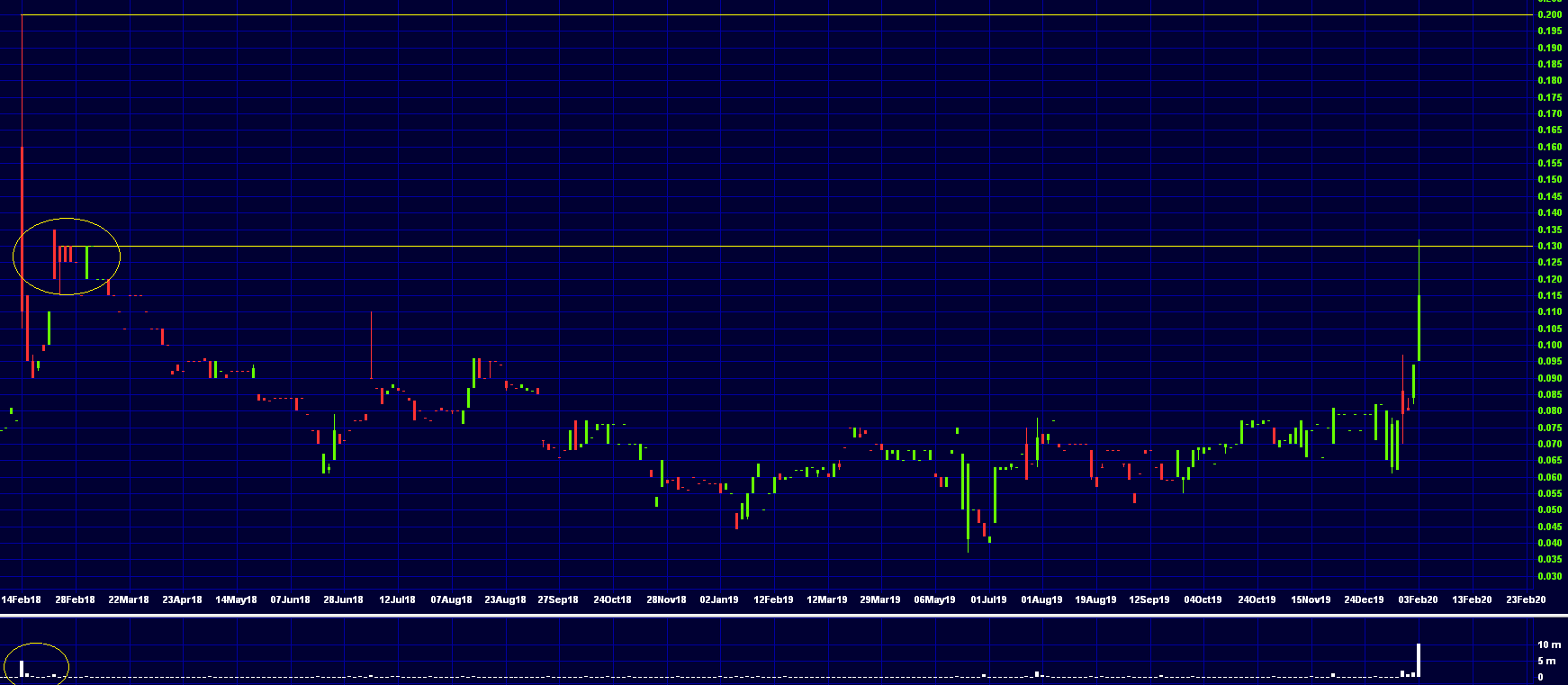Select the 0.140 price axis label

click(x=1550, y=213)
